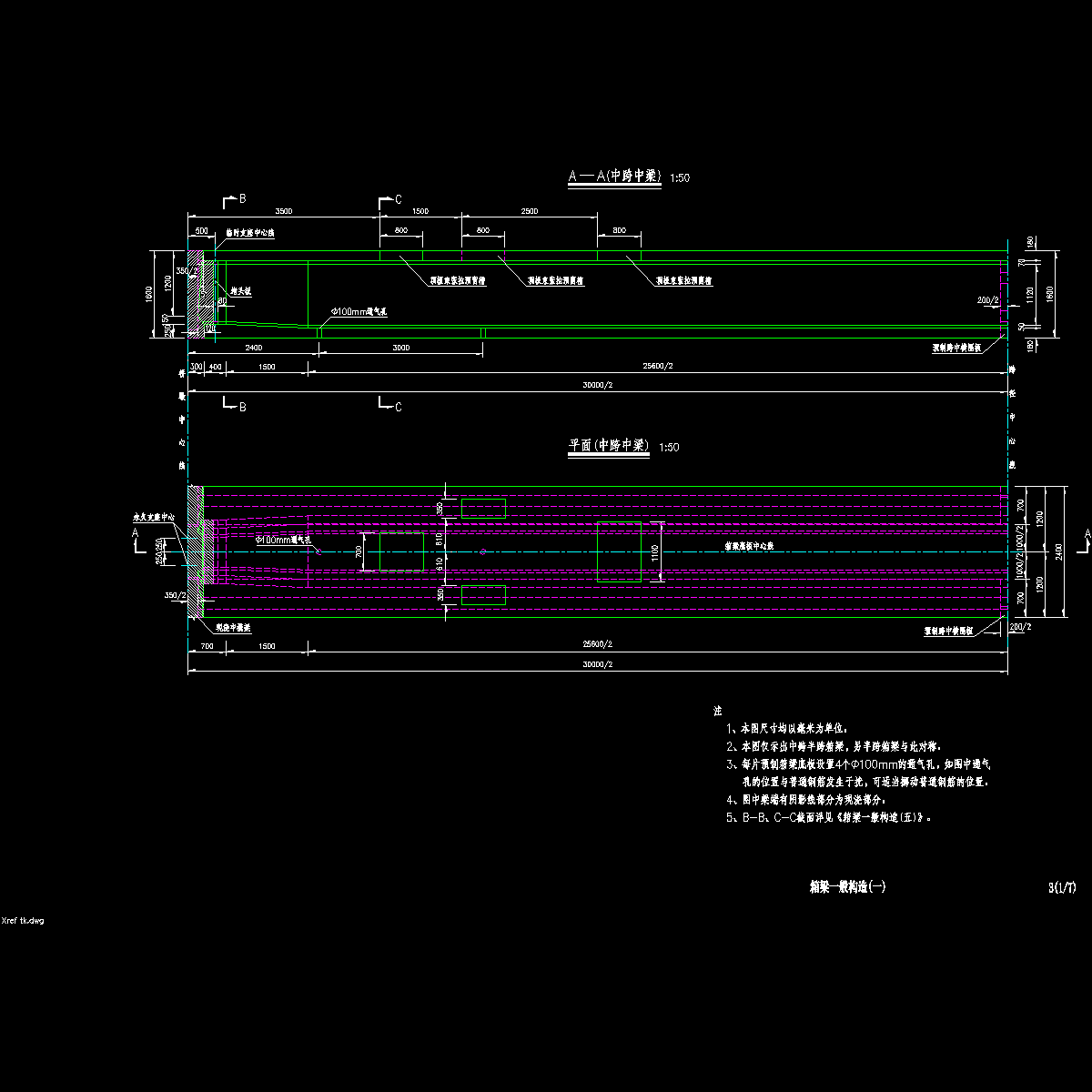Viewport: 1092px width, 1092px height.
Task: Click the hatched beam-end region in plan
Action: (x=195, y=551)
